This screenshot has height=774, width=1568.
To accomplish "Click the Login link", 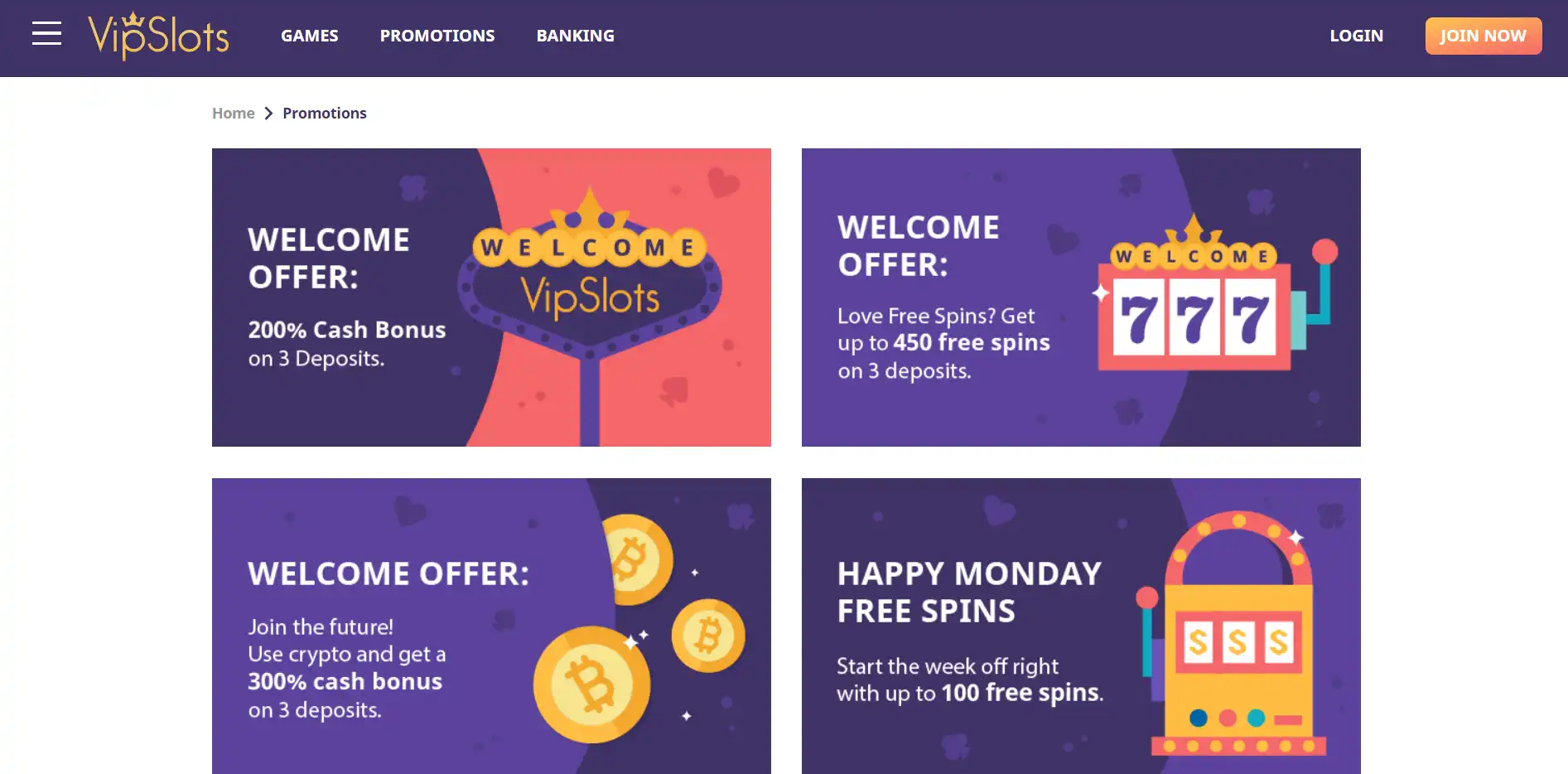I will point(1356,36).
